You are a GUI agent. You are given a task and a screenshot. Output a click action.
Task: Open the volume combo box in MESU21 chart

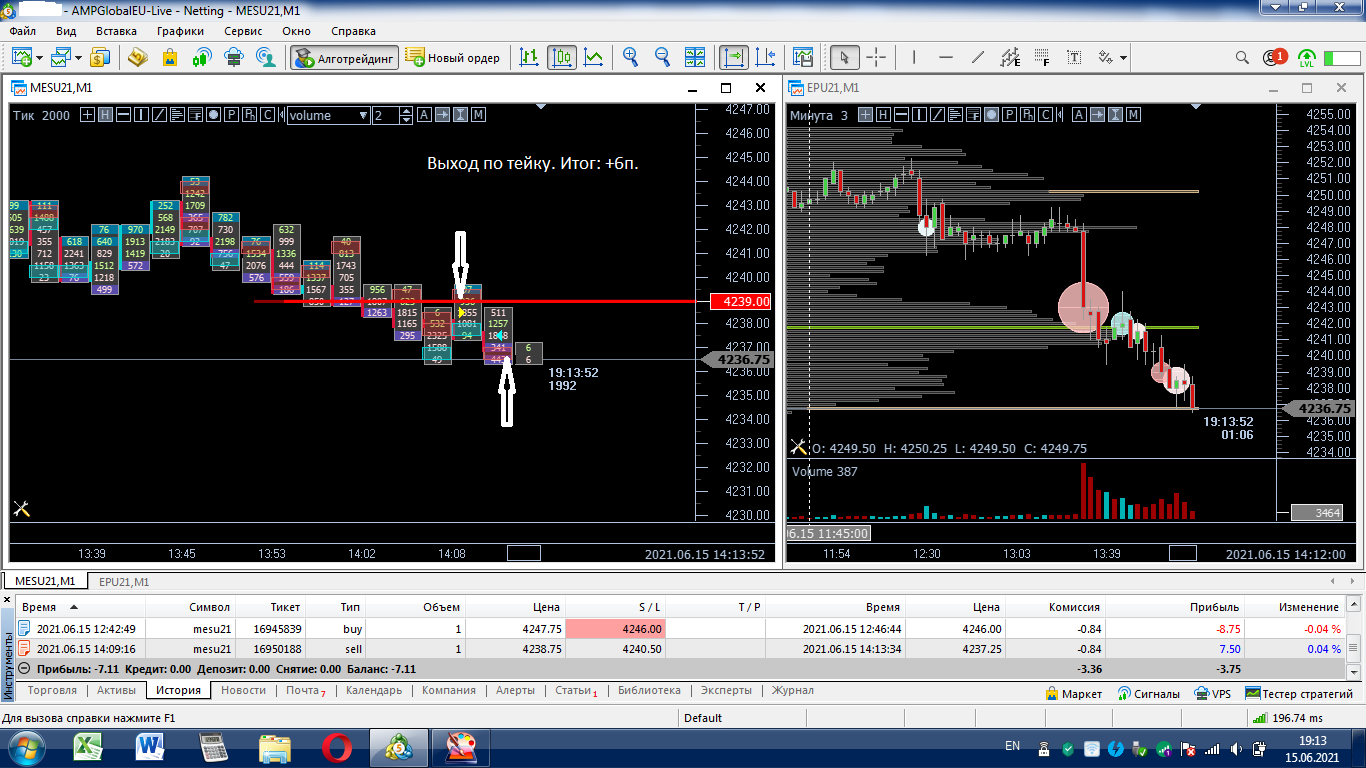(329, 115)
